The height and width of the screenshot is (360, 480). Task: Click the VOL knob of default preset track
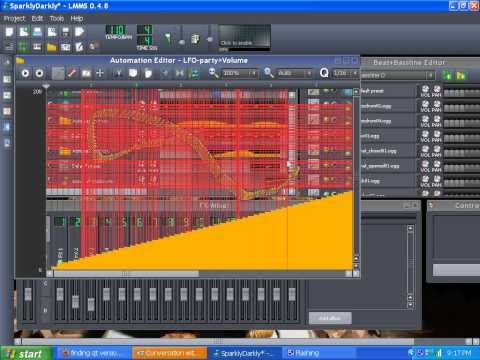pos(425,89)
